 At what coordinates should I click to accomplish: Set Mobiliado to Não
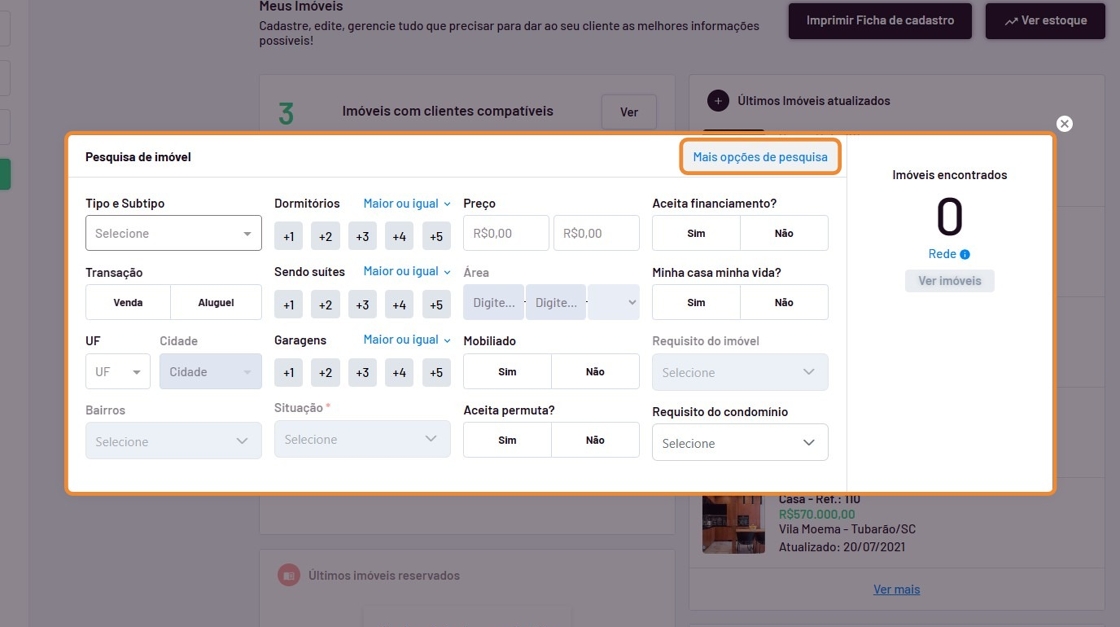(595, 372)
